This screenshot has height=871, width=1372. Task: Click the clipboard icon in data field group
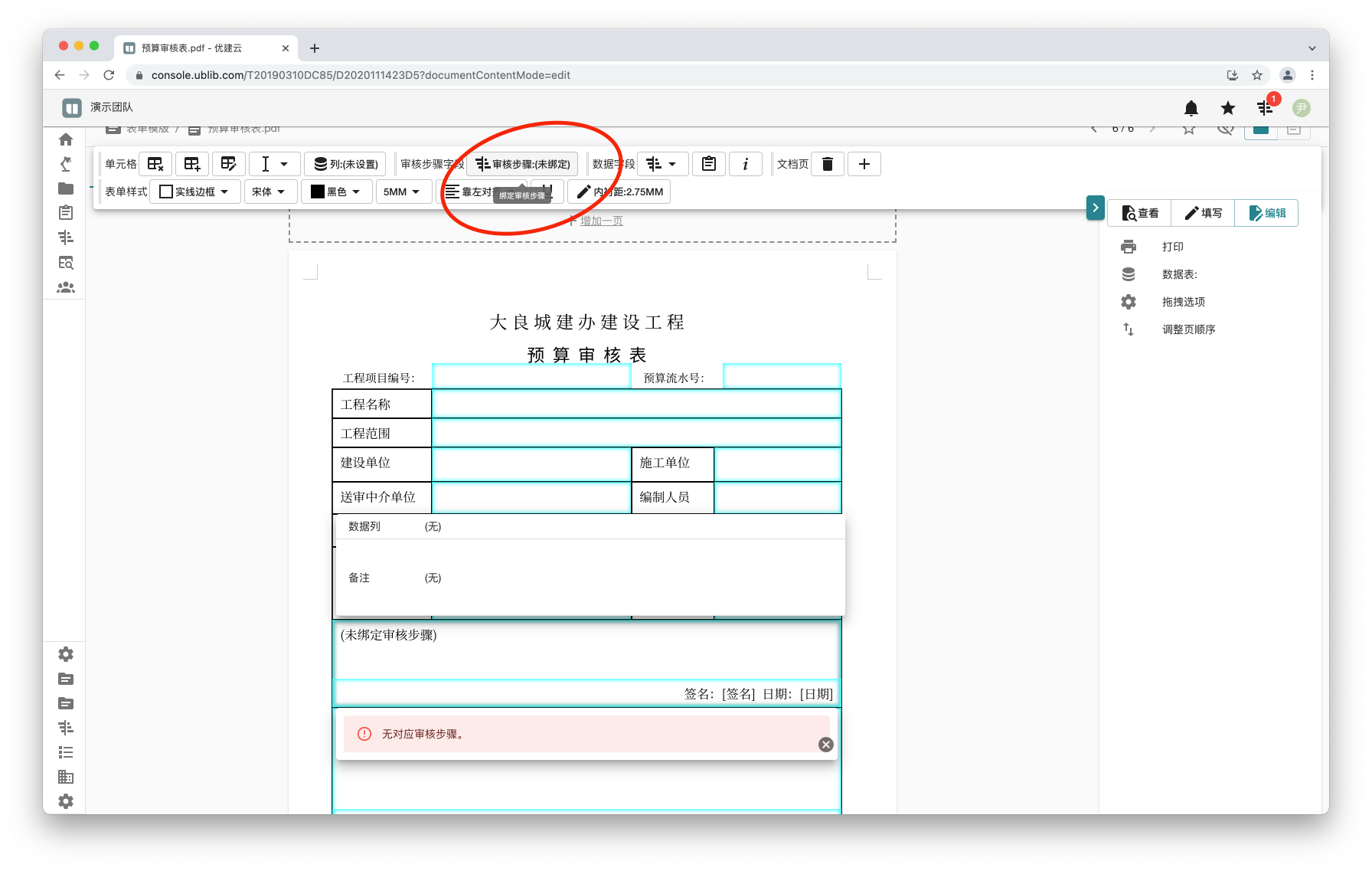709,164
